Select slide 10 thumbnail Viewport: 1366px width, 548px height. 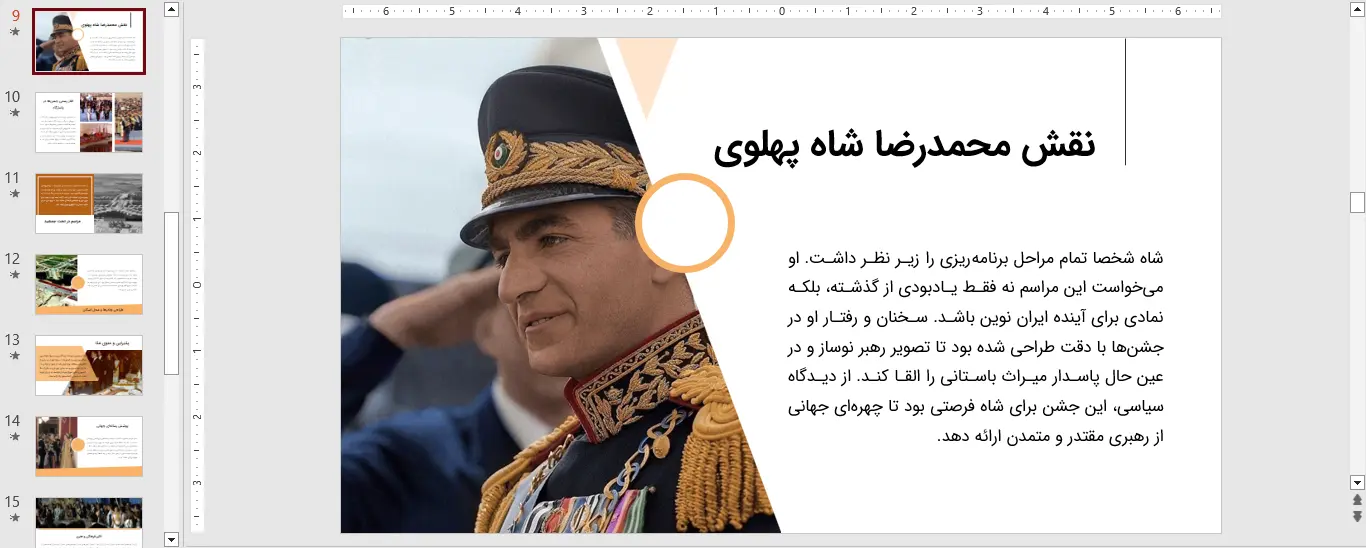pos(89,122)
